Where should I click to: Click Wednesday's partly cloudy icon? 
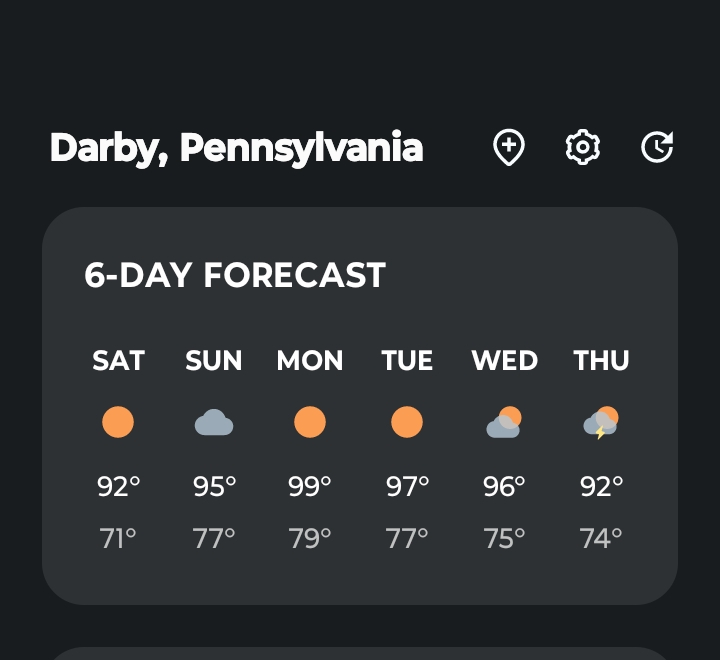tap(504, 423)
